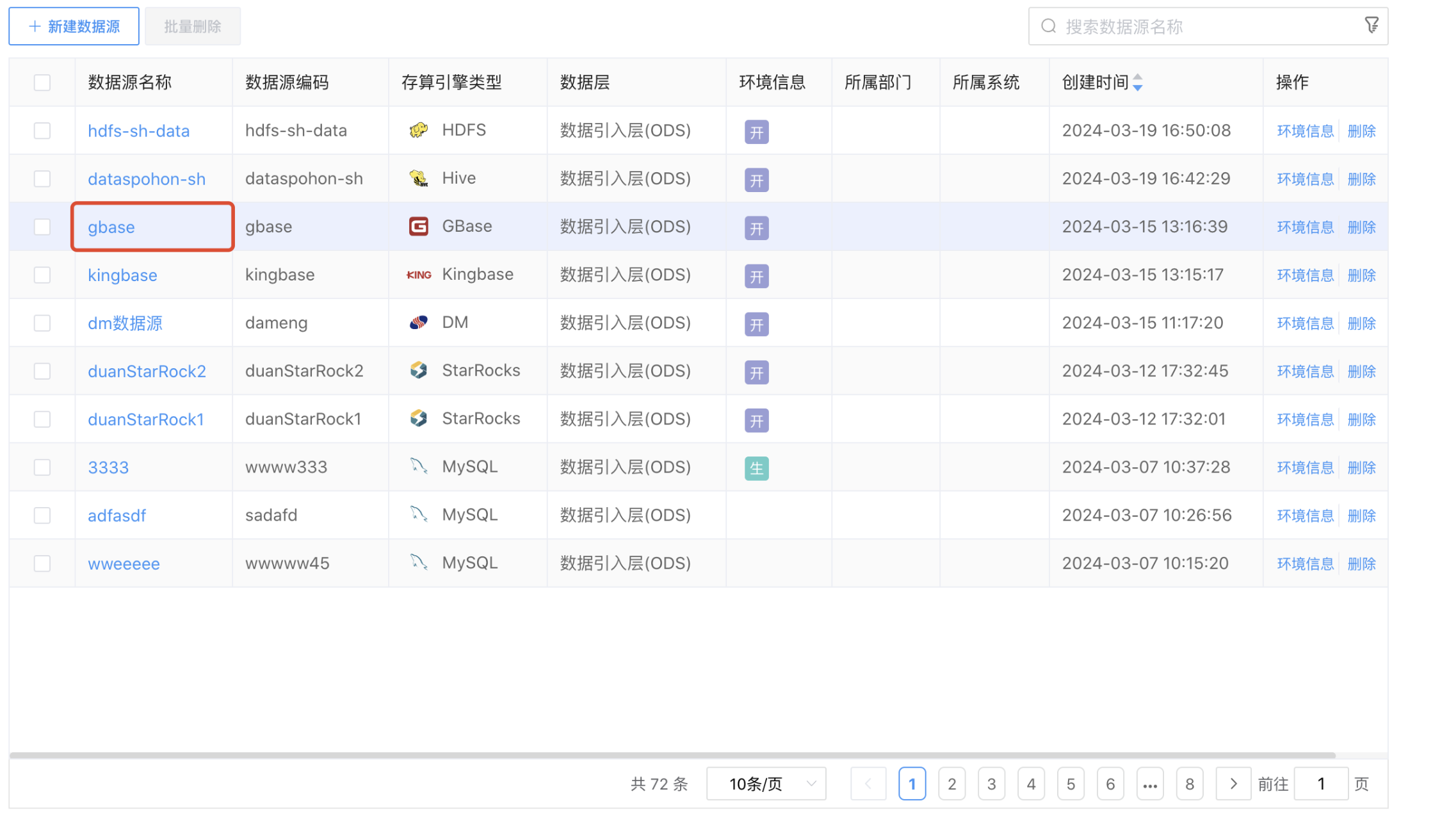Click the StarRocks icon beside duanStarRock2
The height and width of the screenshot is (840, 1433).
coord(418,370)
